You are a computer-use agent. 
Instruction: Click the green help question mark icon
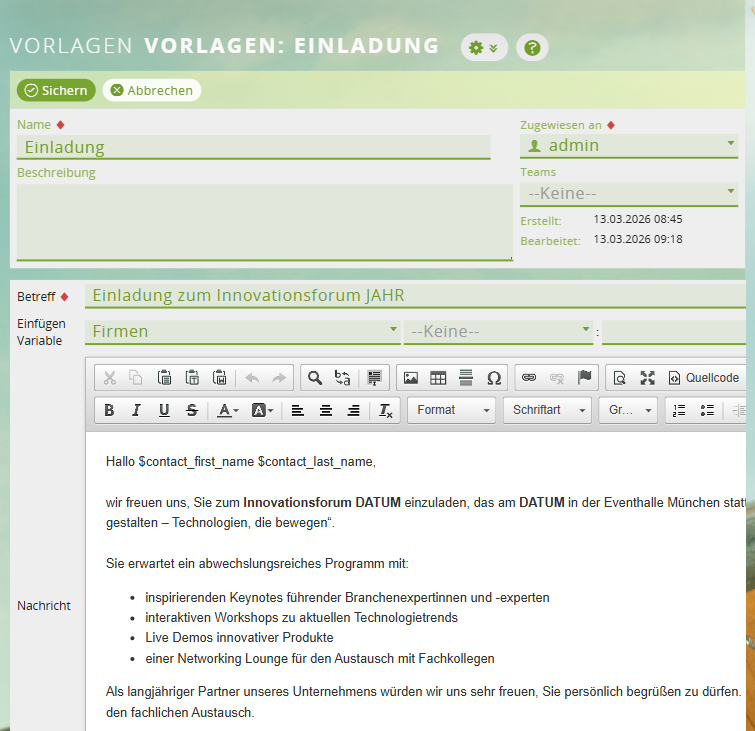[x=532, y=47]
